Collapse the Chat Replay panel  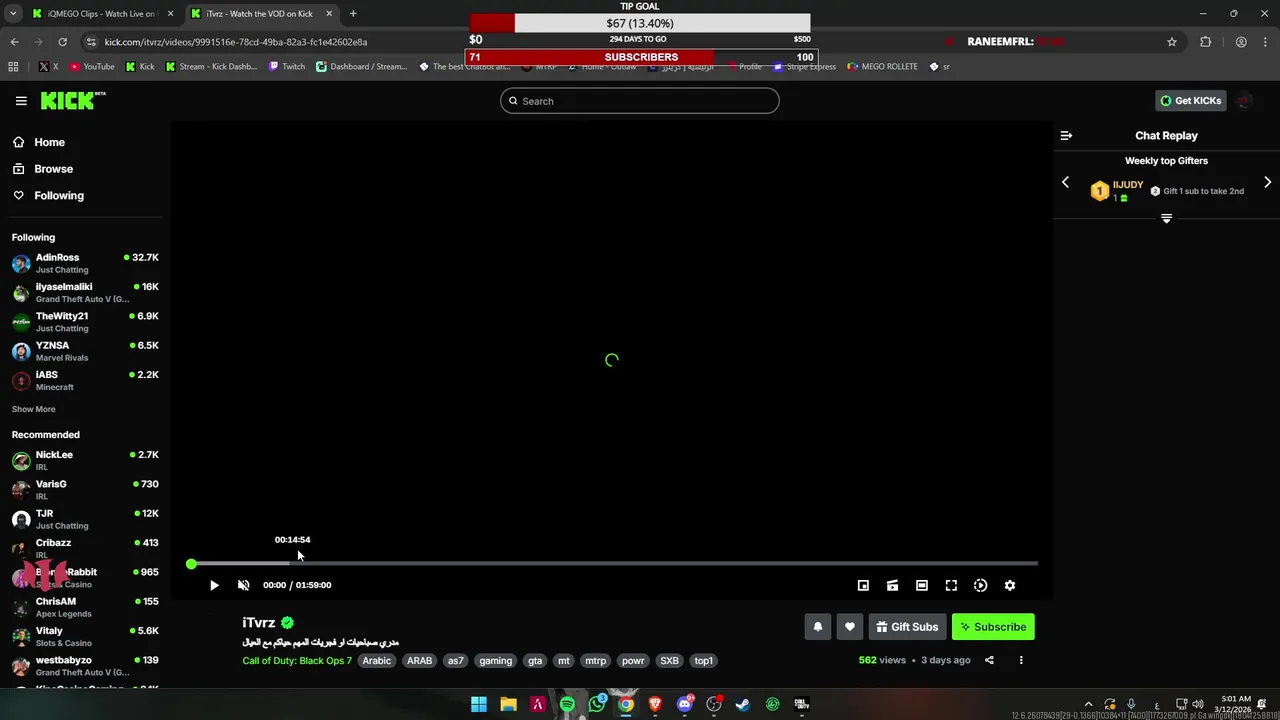1066,135
